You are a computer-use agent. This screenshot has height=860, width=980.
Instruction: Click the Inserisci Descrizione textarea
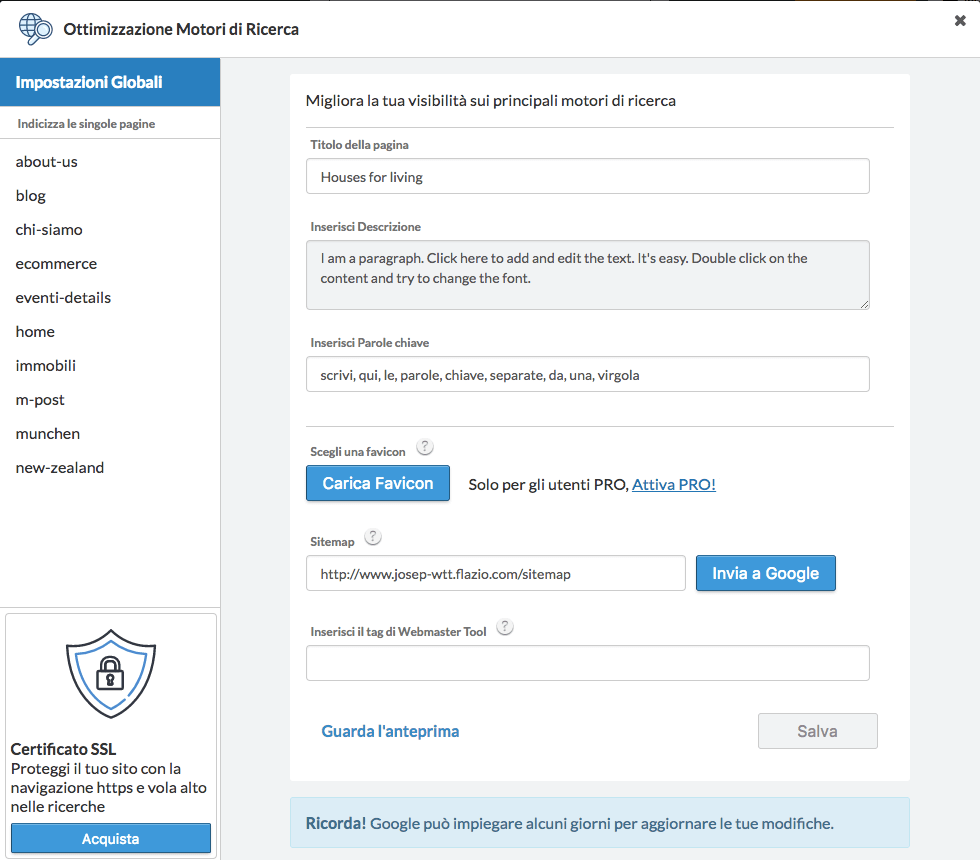pyautogui.click(x=588, y=275)
